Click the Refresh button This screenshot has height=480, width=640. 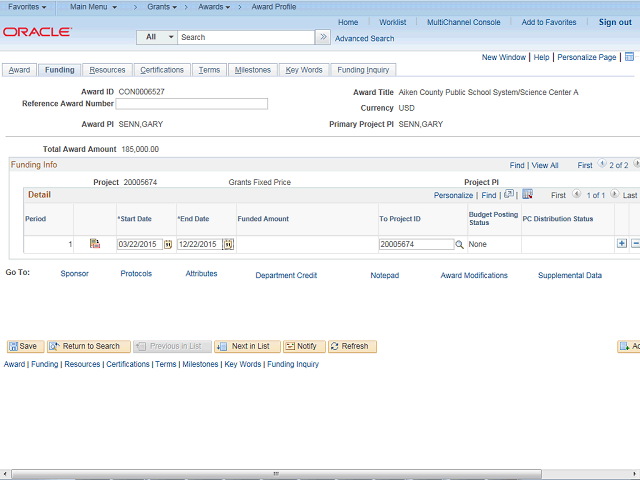352,347
